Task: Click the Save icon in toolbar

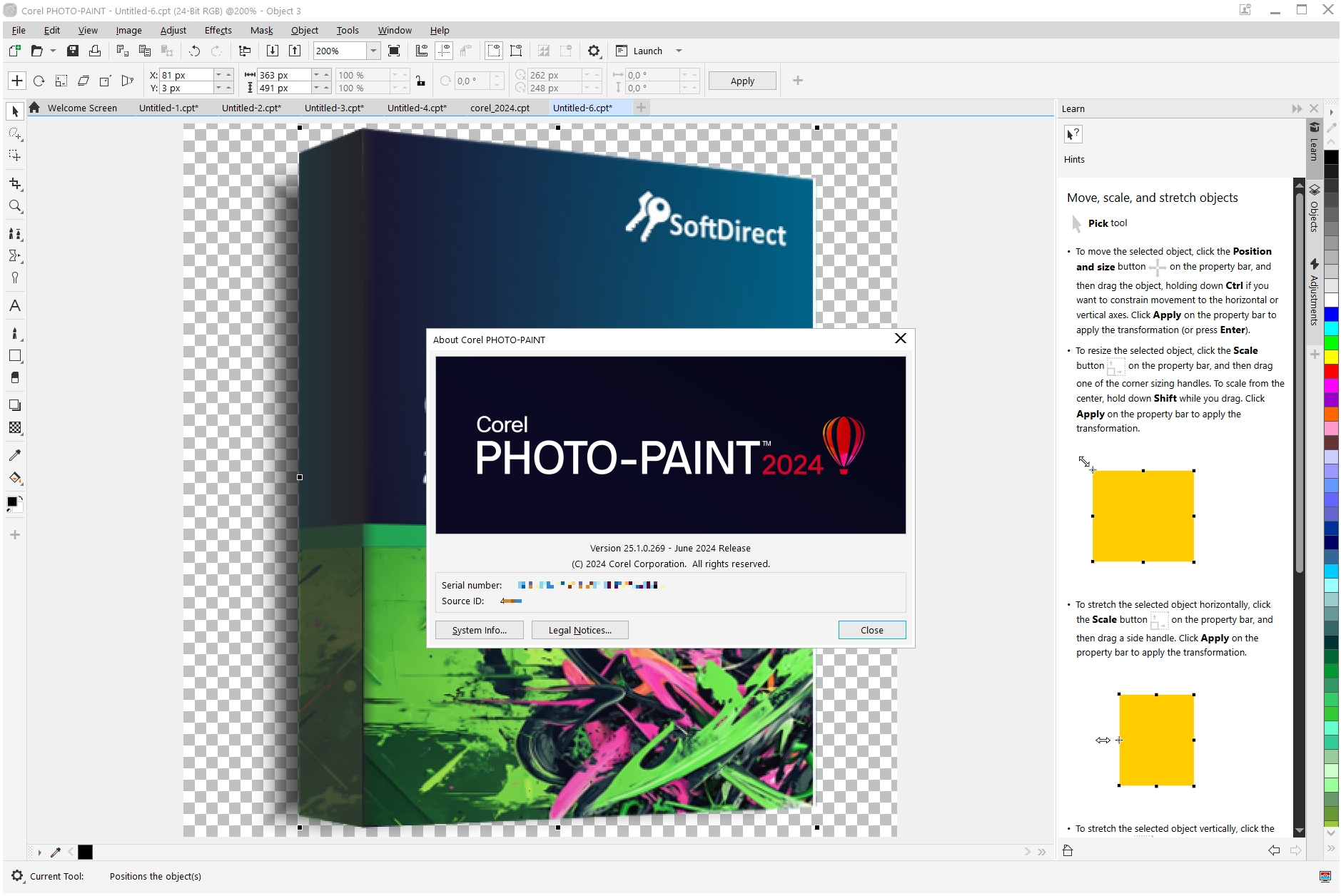Action: 72,51
